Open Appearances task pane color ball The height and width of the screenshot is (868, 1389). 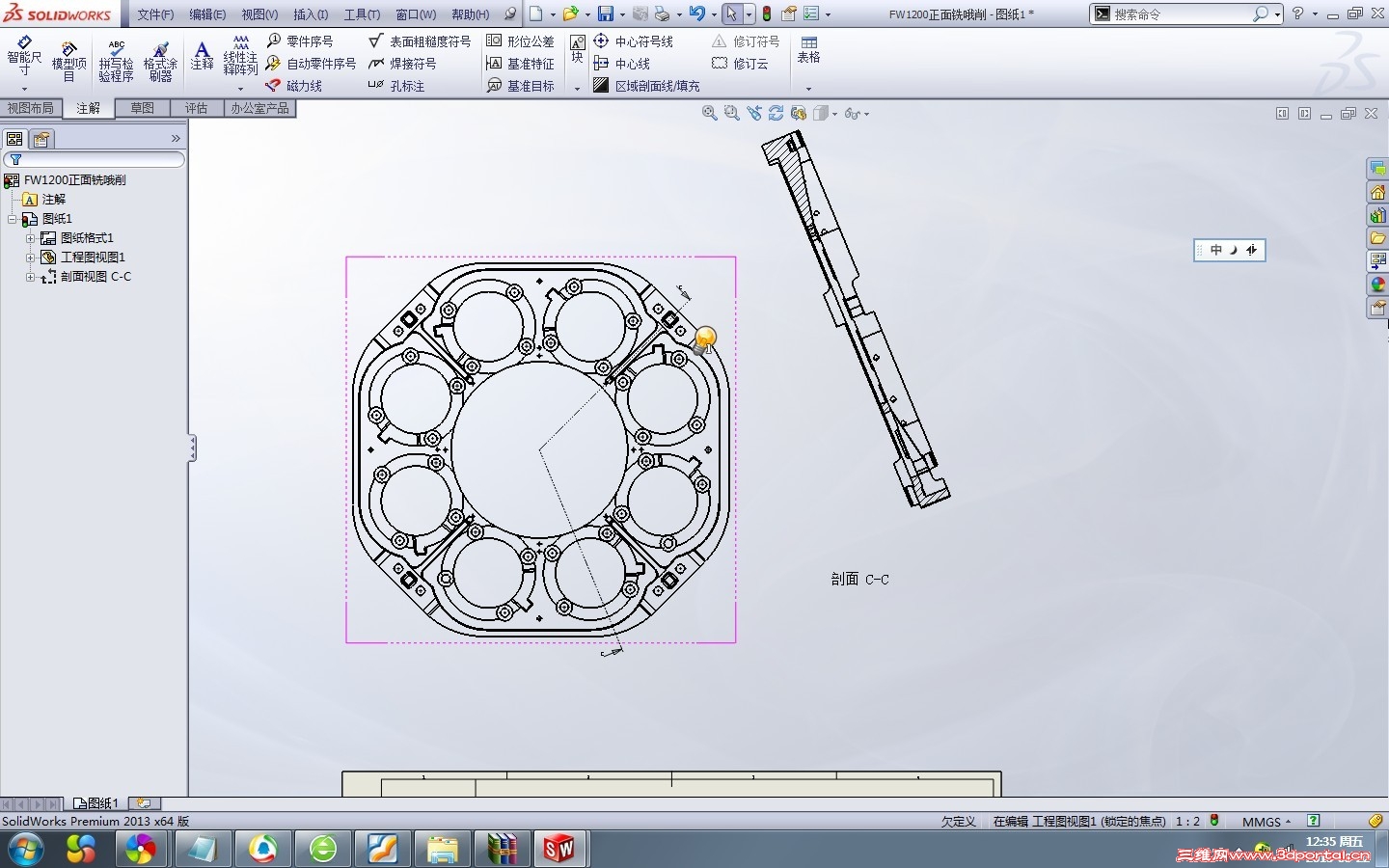point(1377,285)
